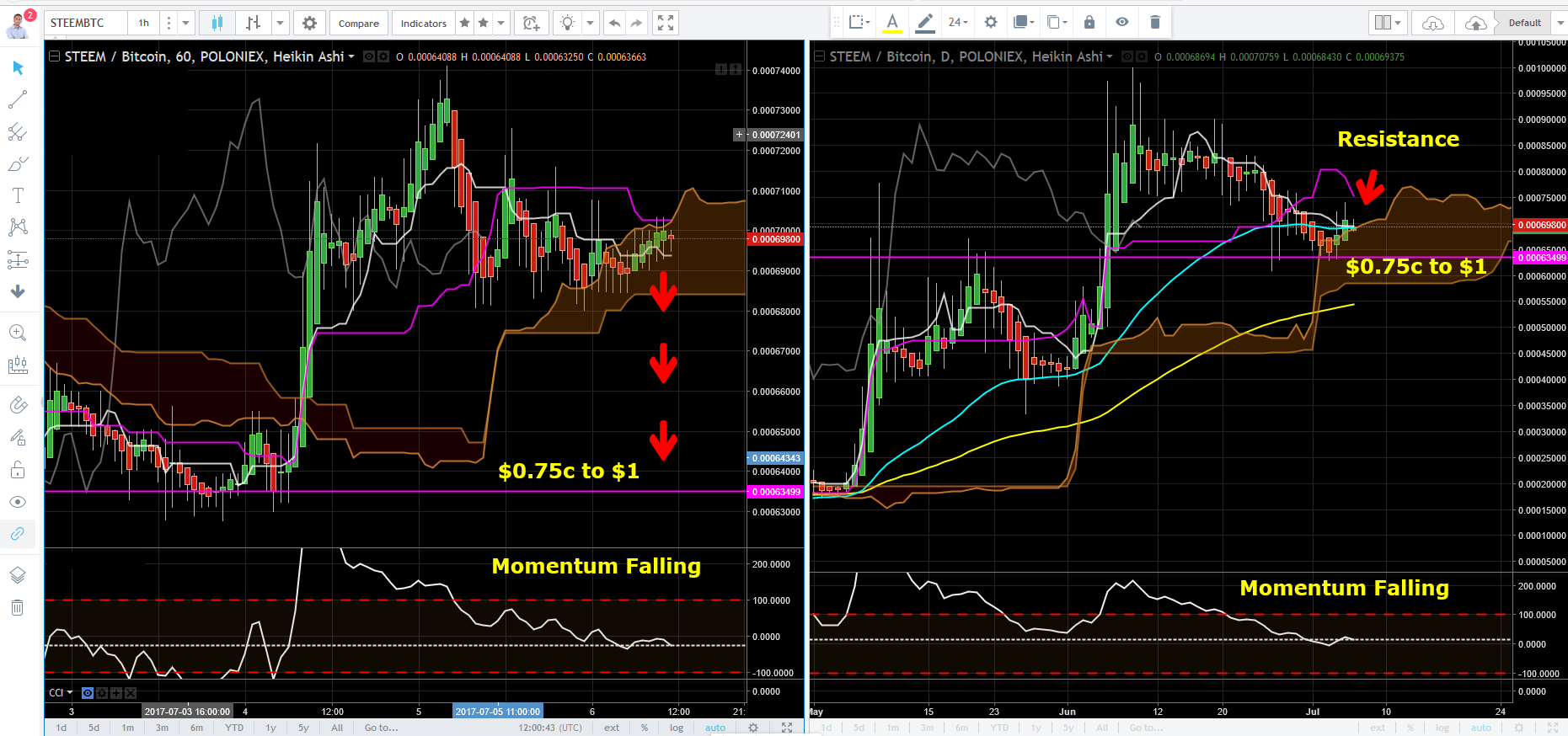Redo the chart action
The height and width of the screenshot is (736, 1568).
coord(637,23)
